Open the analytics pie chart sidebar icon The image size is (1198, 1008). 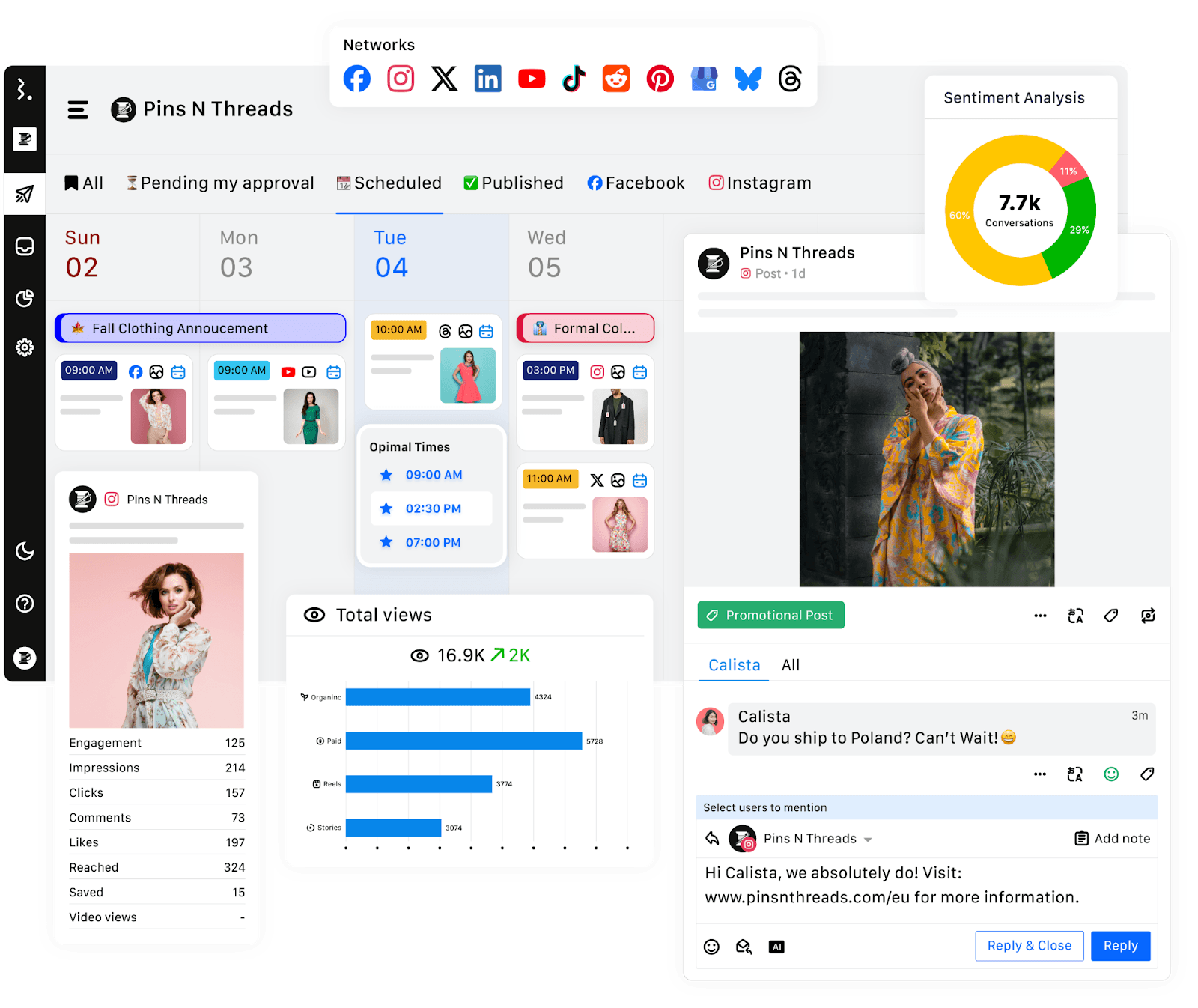pos(25,298)
